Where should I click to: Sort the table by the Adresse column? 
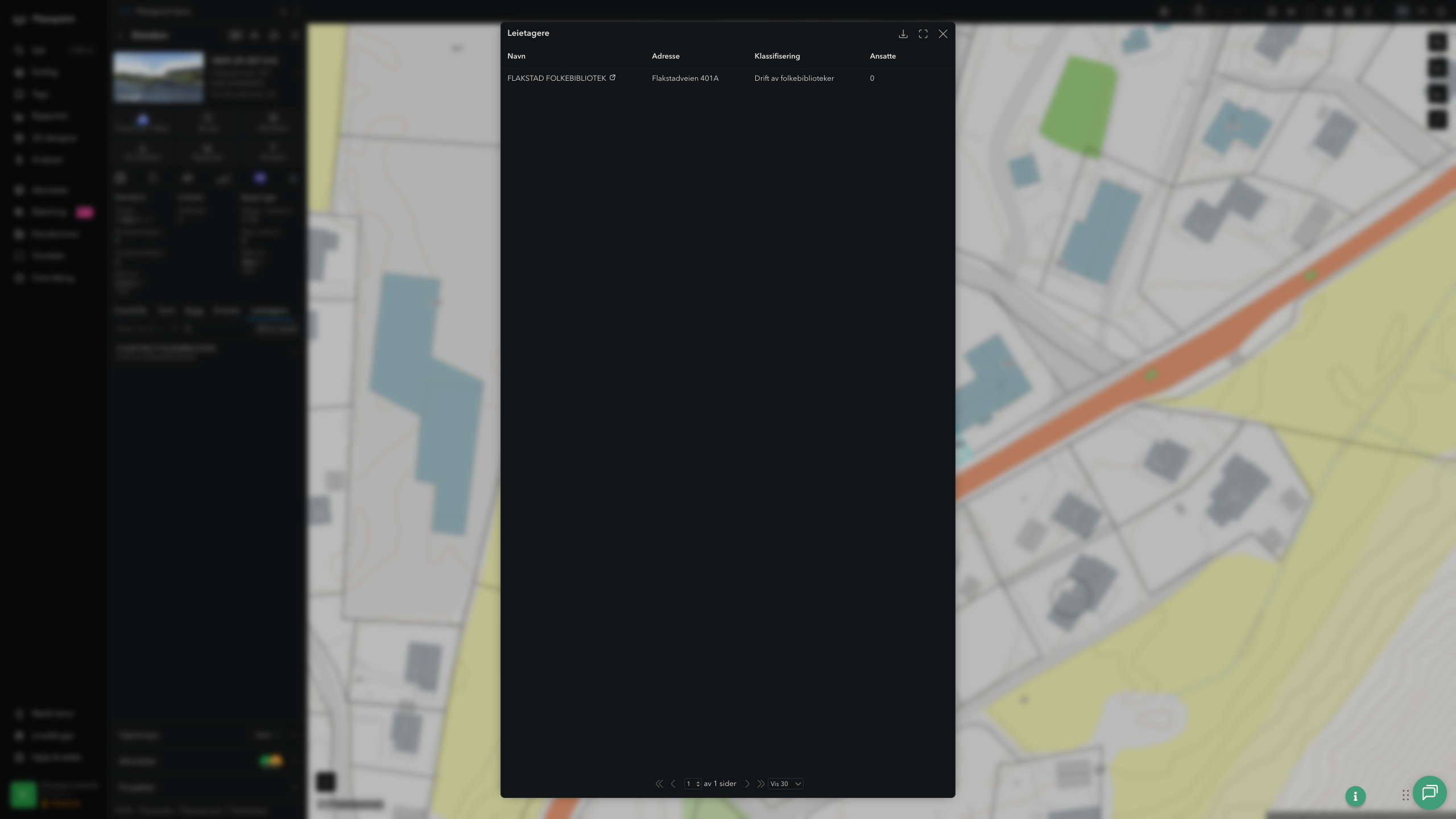point(665,56)
